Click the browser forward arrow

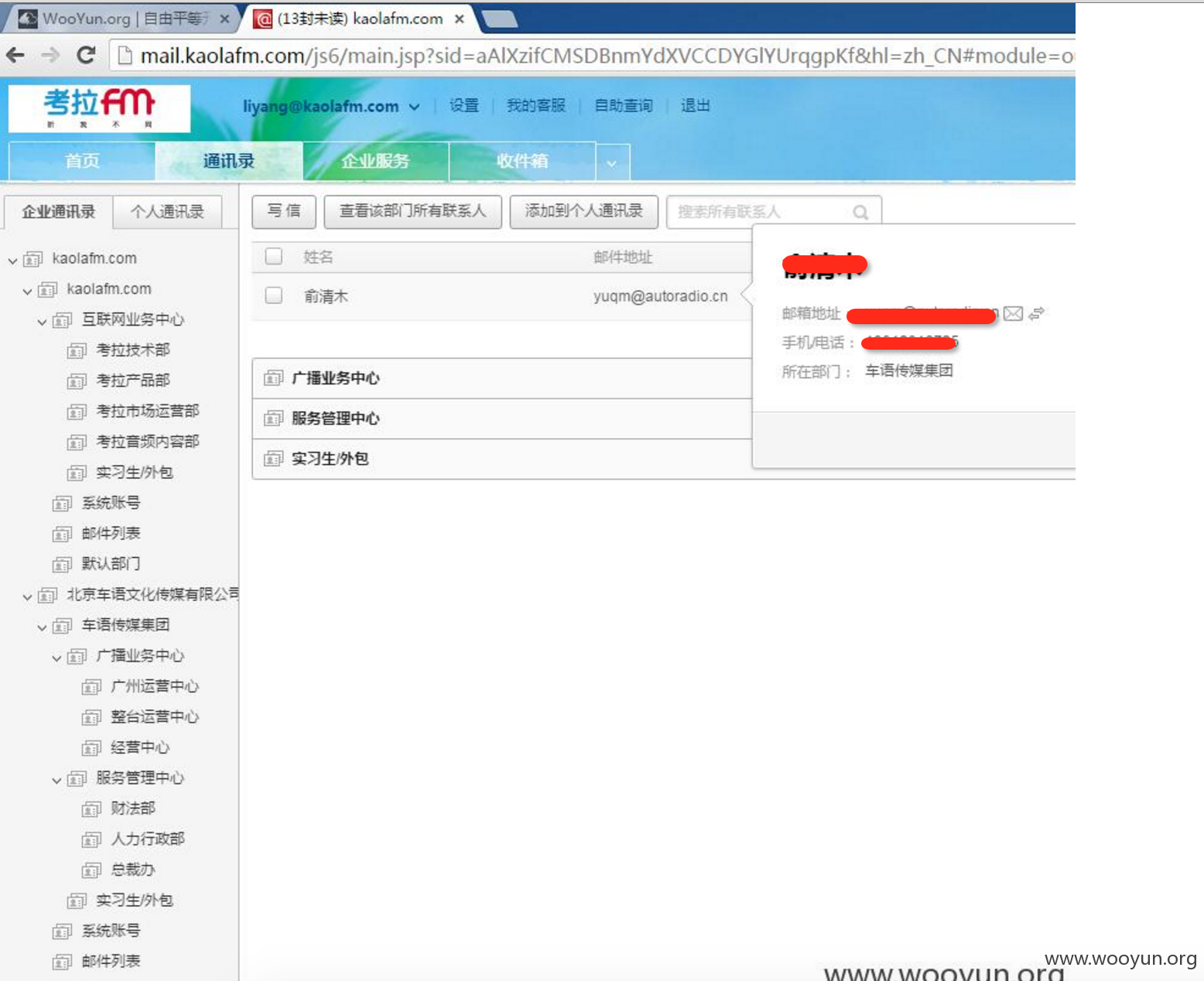(x=50, y=55)
